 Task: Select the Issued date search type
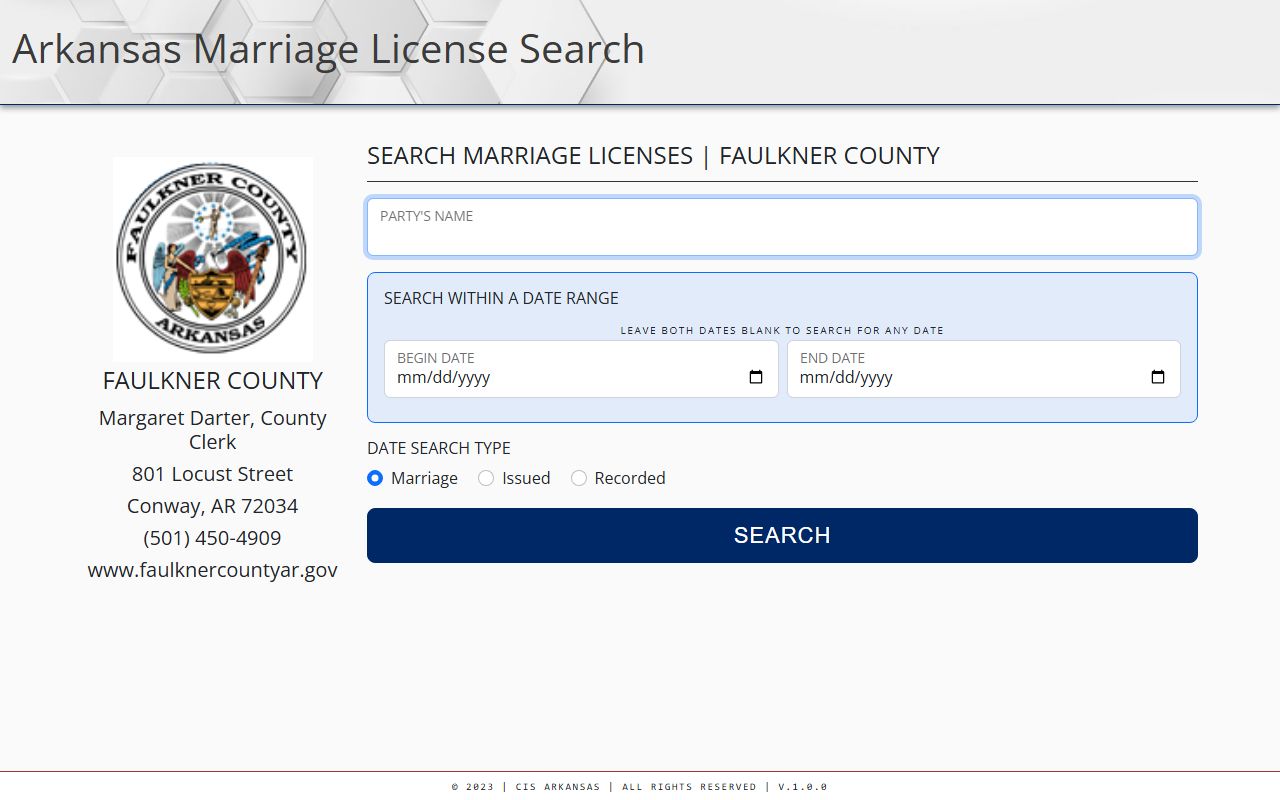(x=486, y=478)
